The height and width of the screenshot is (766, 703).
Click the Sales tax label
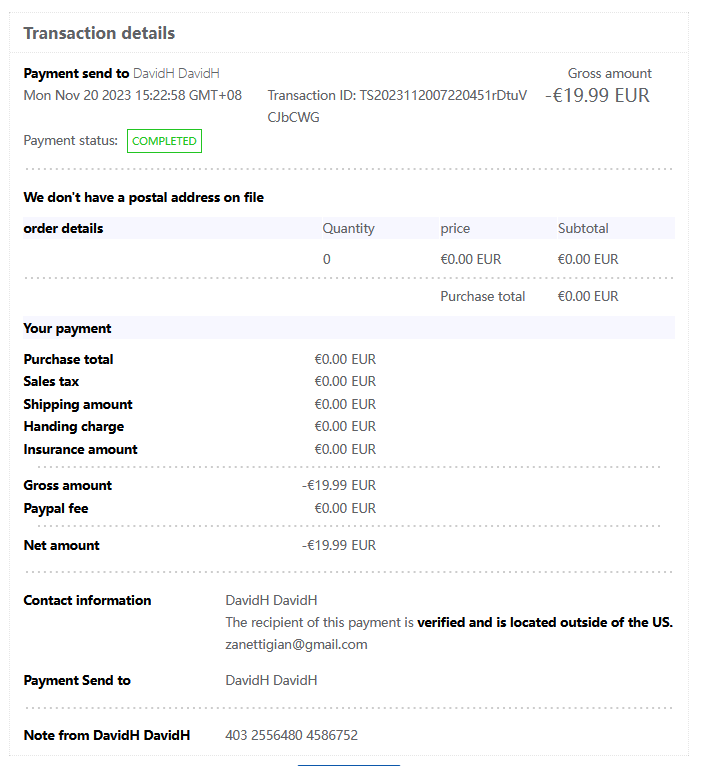click(x=51, y=381)
